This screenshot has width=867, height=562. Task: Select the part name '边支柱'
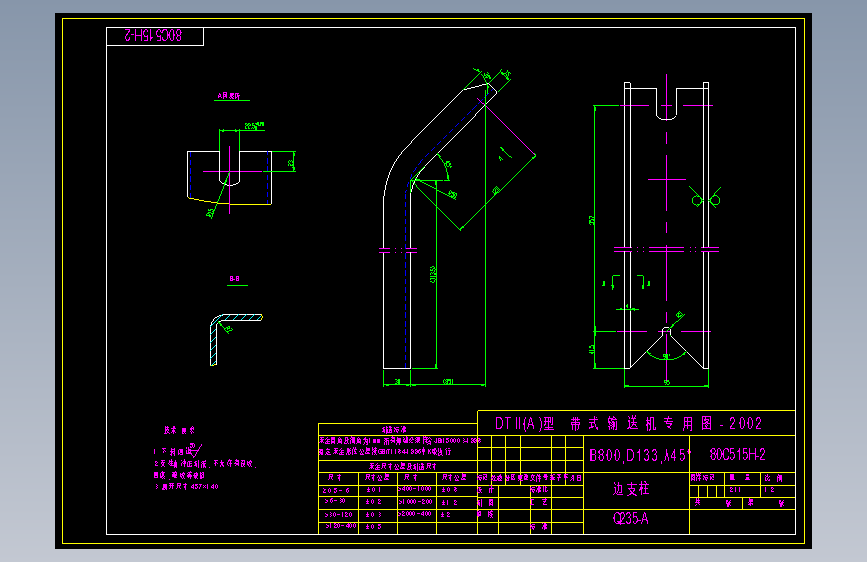tap(631, 489)
